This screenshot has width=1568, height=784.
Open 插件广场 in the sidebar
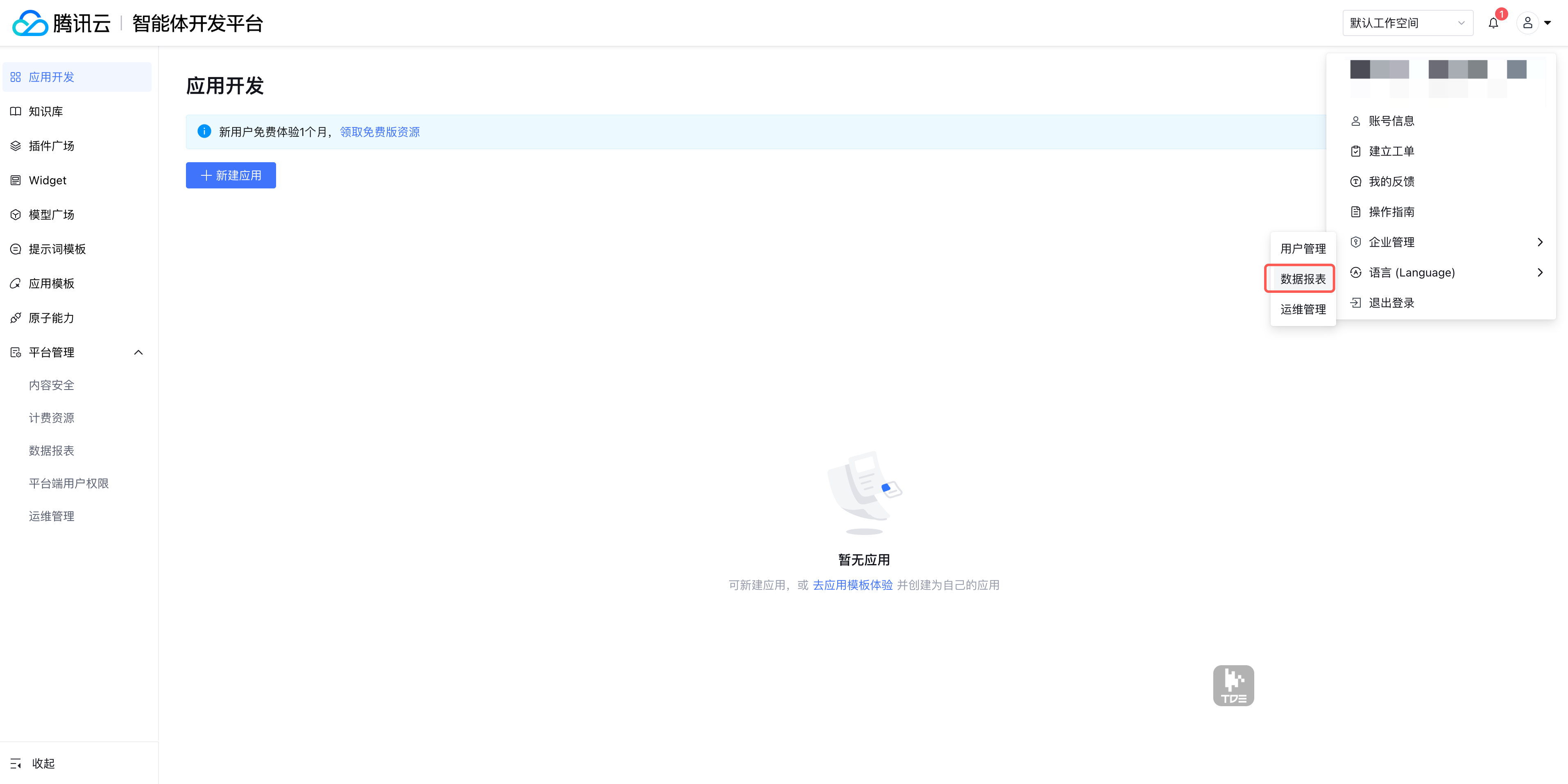51,146
